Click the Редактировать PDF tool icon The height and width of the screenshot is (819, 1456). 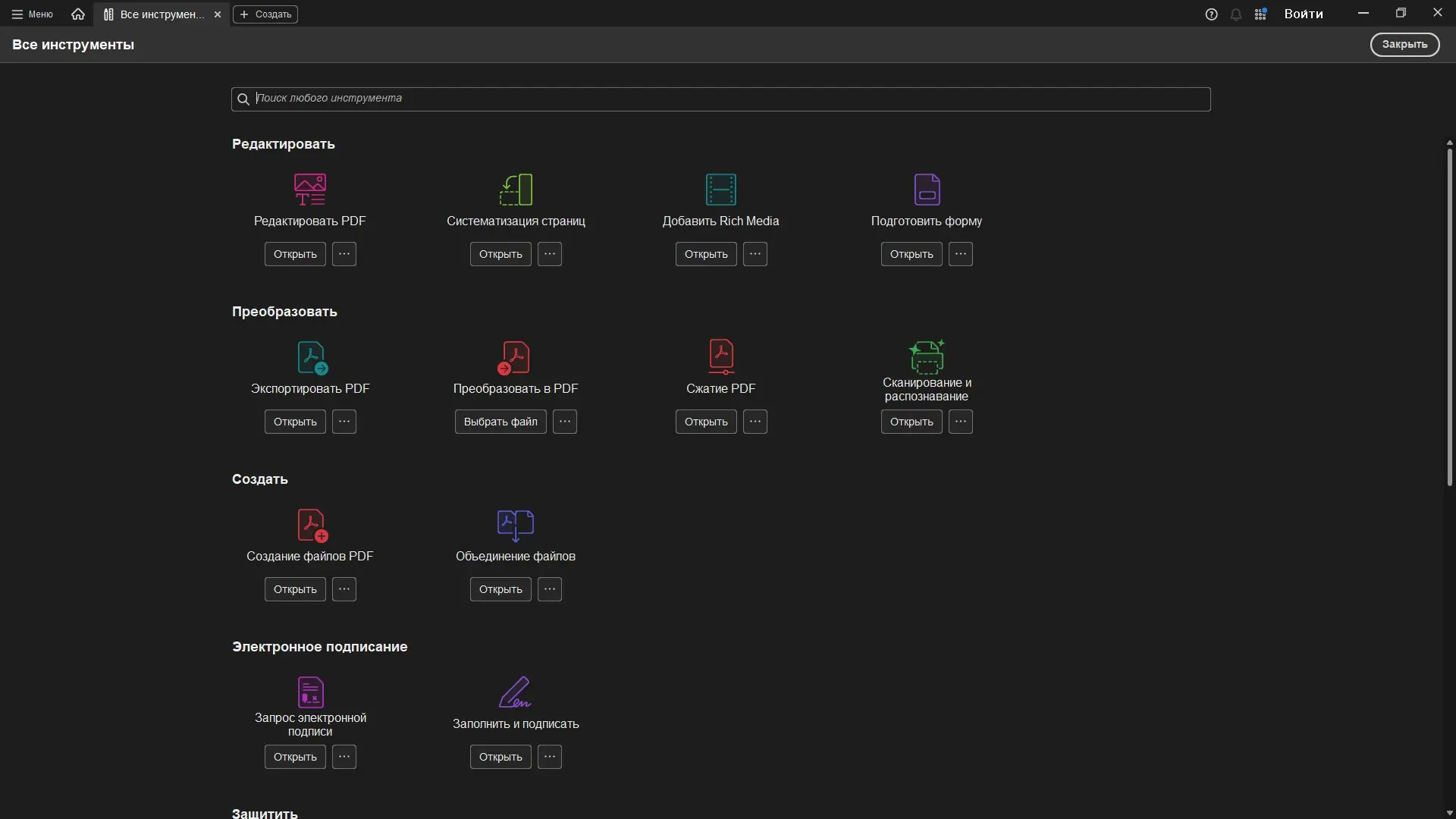[x=309, y=190]
